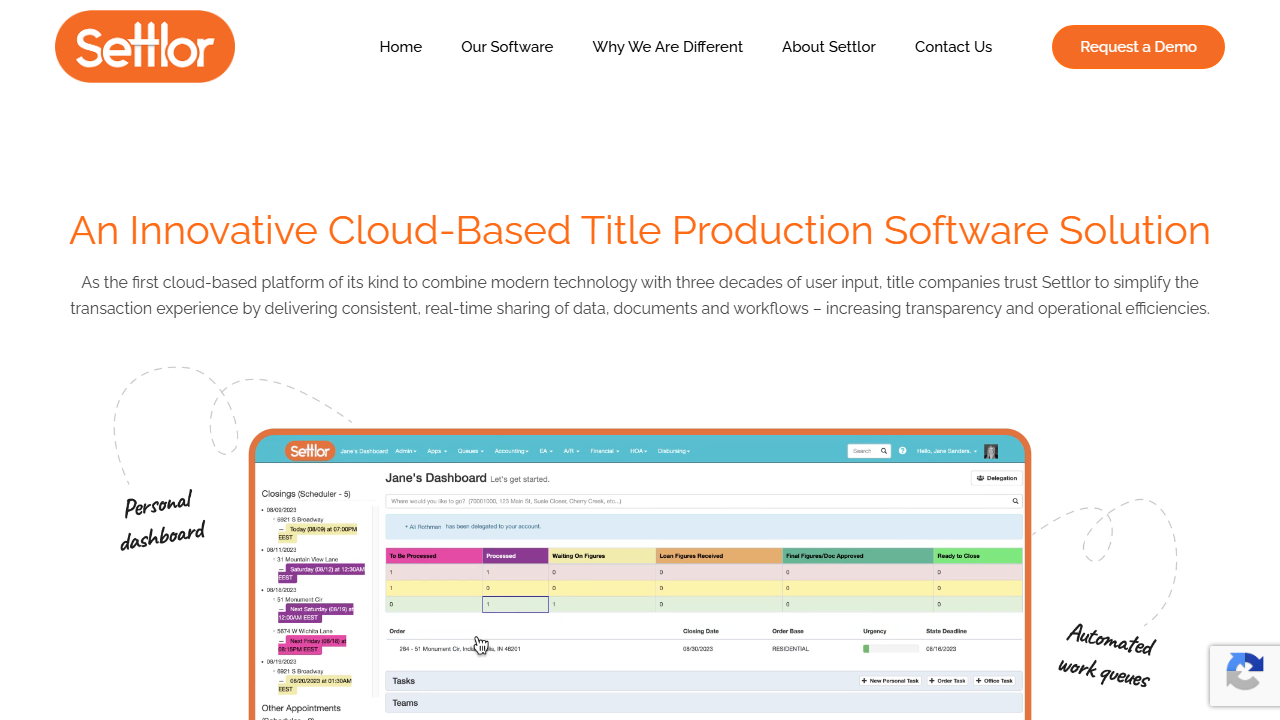Click the 'State Deadline' column header

coord(947,631)
